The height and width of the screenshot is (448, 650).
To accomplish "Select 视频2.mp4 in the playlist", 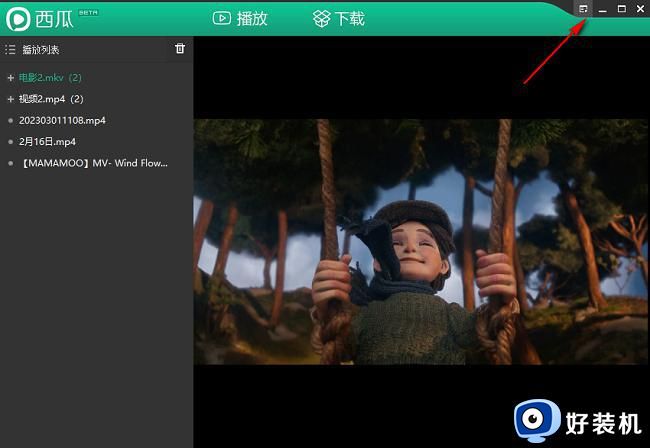I will click(51, 99).
